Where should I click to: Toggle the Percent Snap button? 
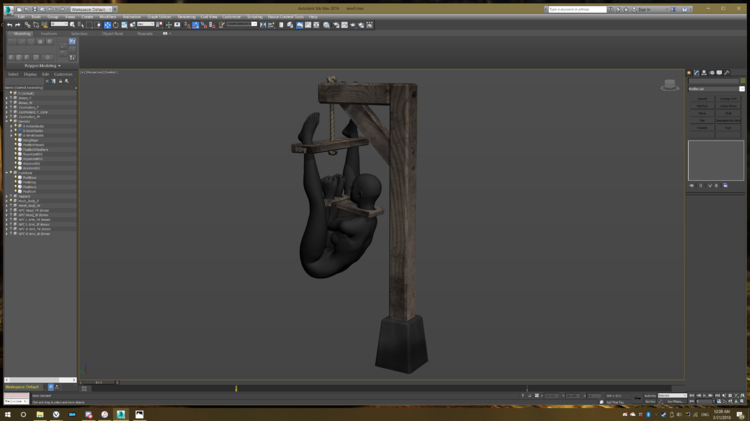[204, 25]
